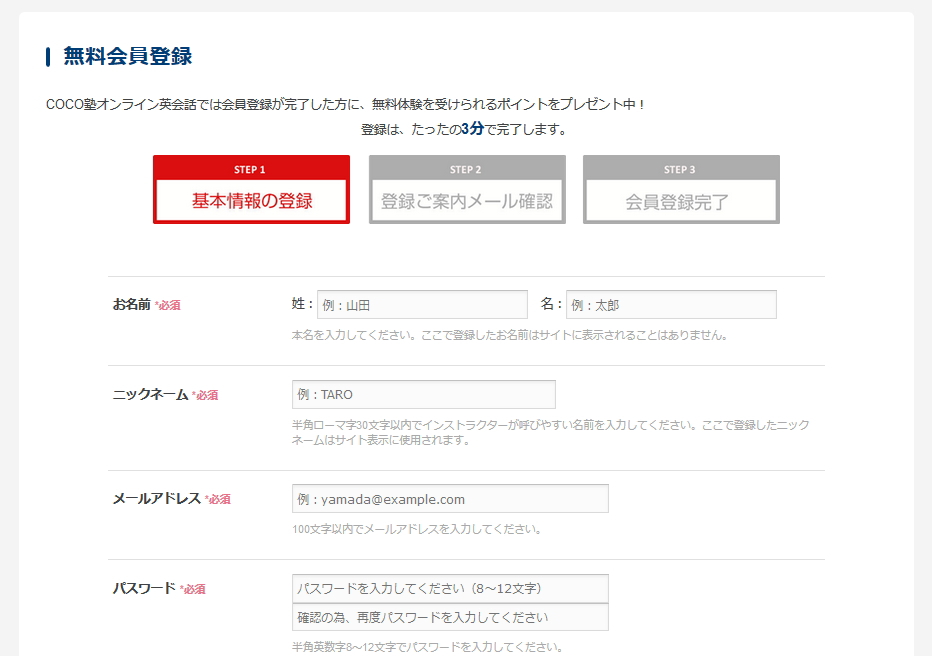This screenshot has width=932, height=656.
Task: Click the hint 半角英数字8～12文字でパスワードを入力
Action: tap(427, 647)
